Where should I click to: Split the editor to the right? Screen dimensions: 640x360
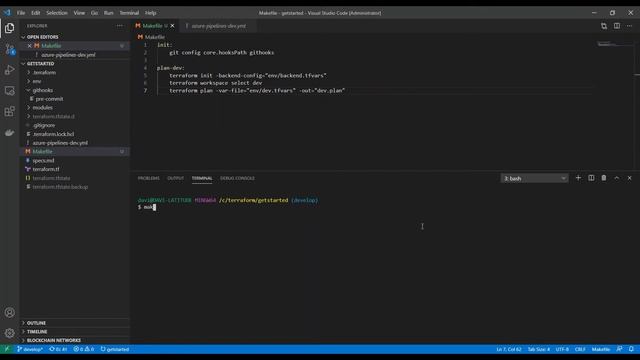point(617,26)
